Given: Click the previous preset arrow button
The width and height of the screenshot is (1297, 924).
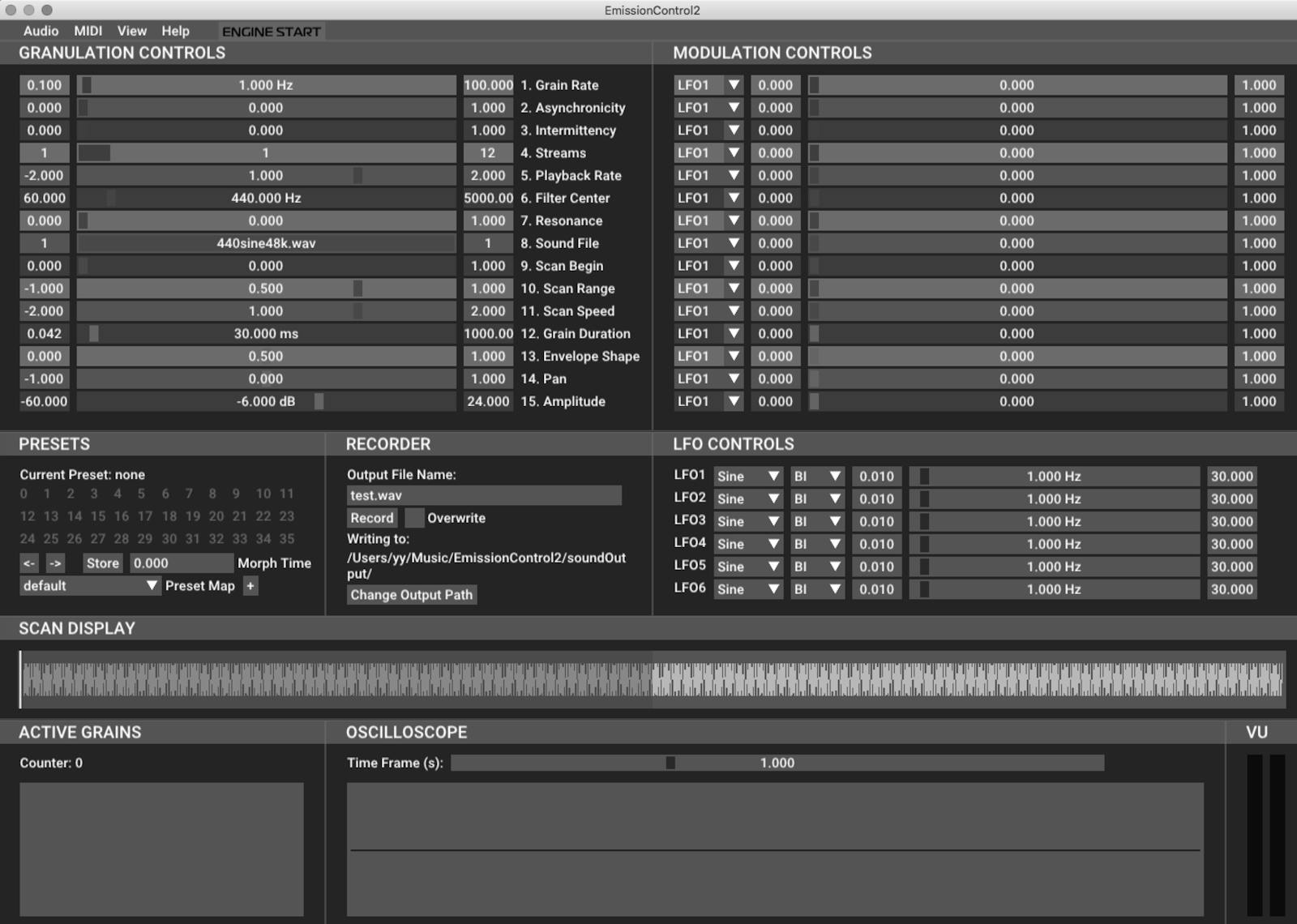Looking at the screenshot, I should click(29, 563).
